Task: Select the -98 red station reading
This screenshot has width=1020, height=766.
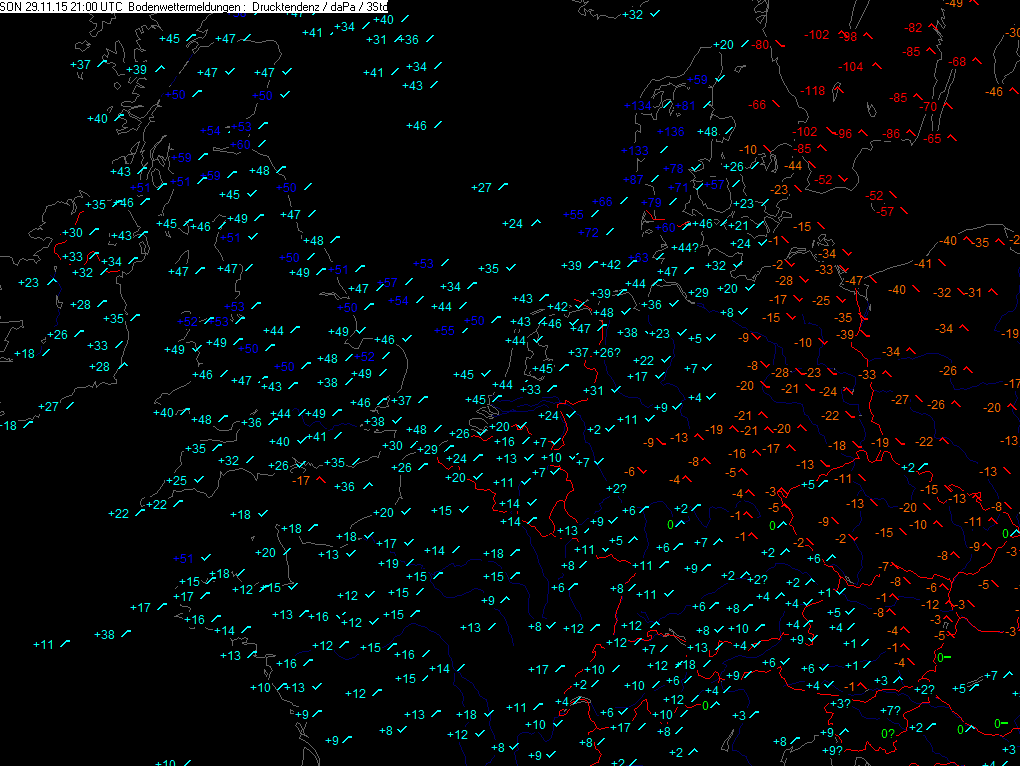Action: [x=849, y=37]
